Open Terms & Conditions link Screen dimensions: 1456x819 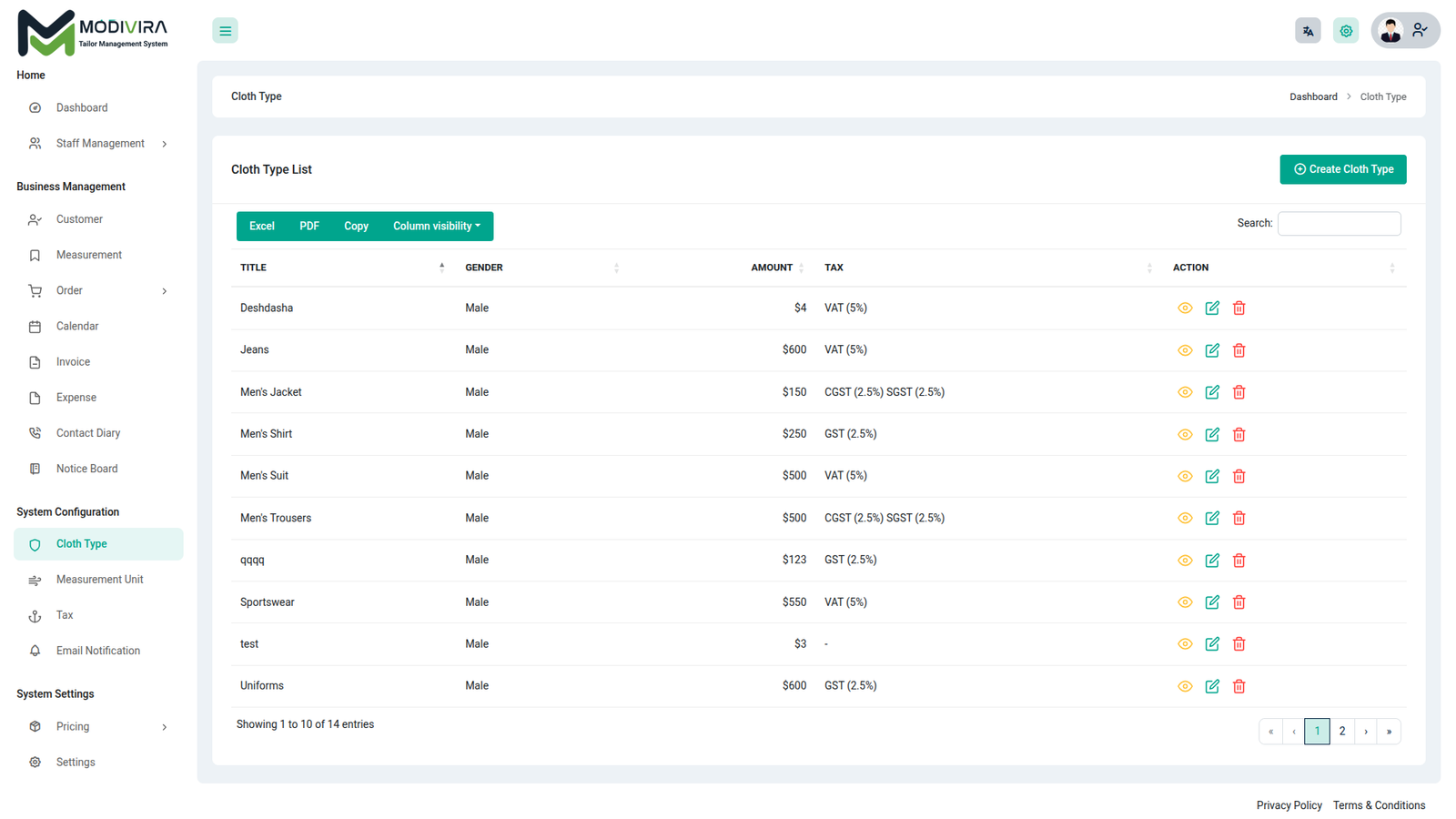1379,806
